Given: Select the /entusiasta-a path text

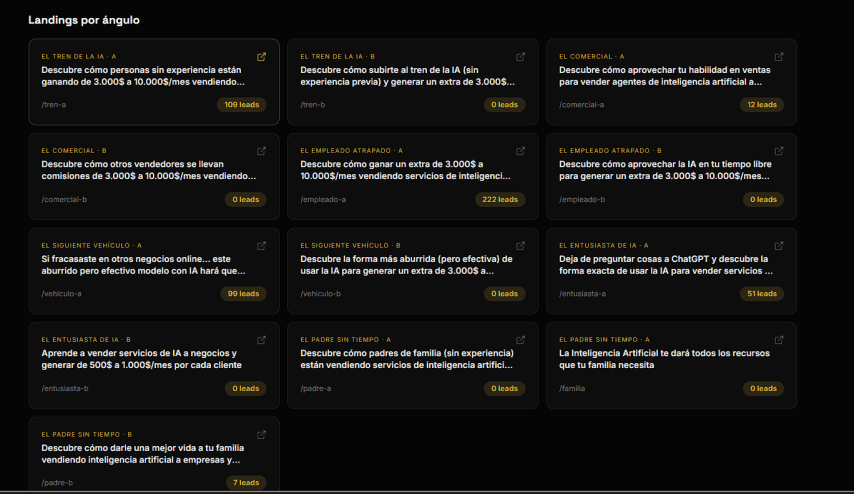Looking at the screenshot, I should pos(583,294).
